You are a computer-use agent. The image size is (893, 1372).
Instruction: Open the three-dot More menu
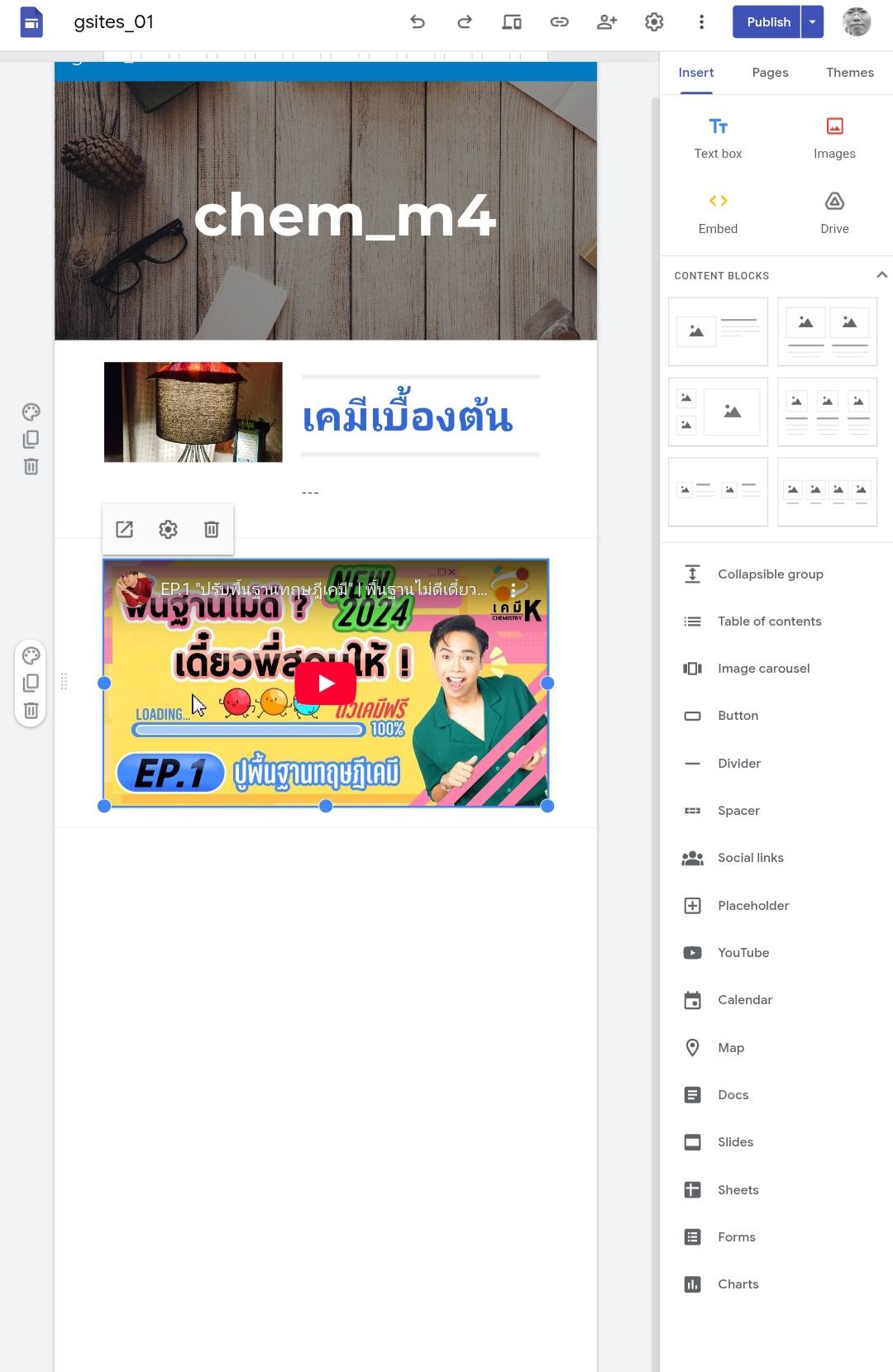(x=701, y=22)
